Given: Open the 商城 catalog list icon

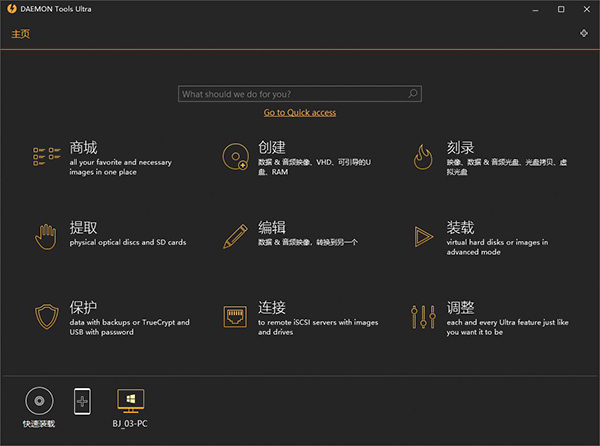Looking at the screenshot, I should click(x=46, y=157).
